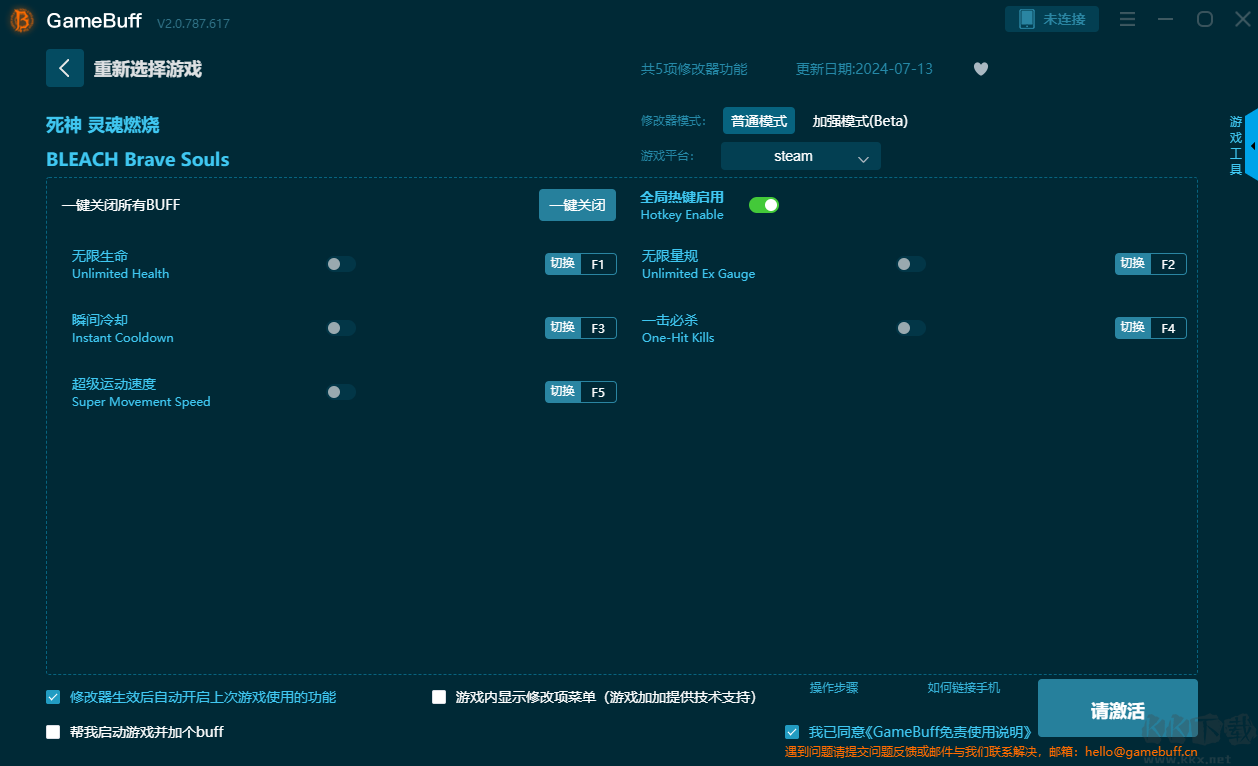Toggle Super Movement Speed switch
The image size is (1258, 766).
(x=341, y=392)
